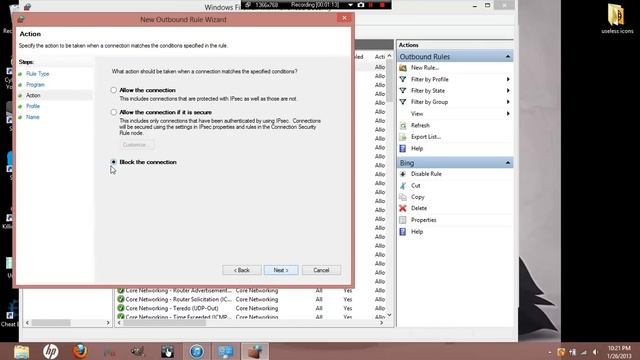The height and width of the screenshot is (360, 640).
Task: Click the Disable Rule icon
Action: pos(403,174)
